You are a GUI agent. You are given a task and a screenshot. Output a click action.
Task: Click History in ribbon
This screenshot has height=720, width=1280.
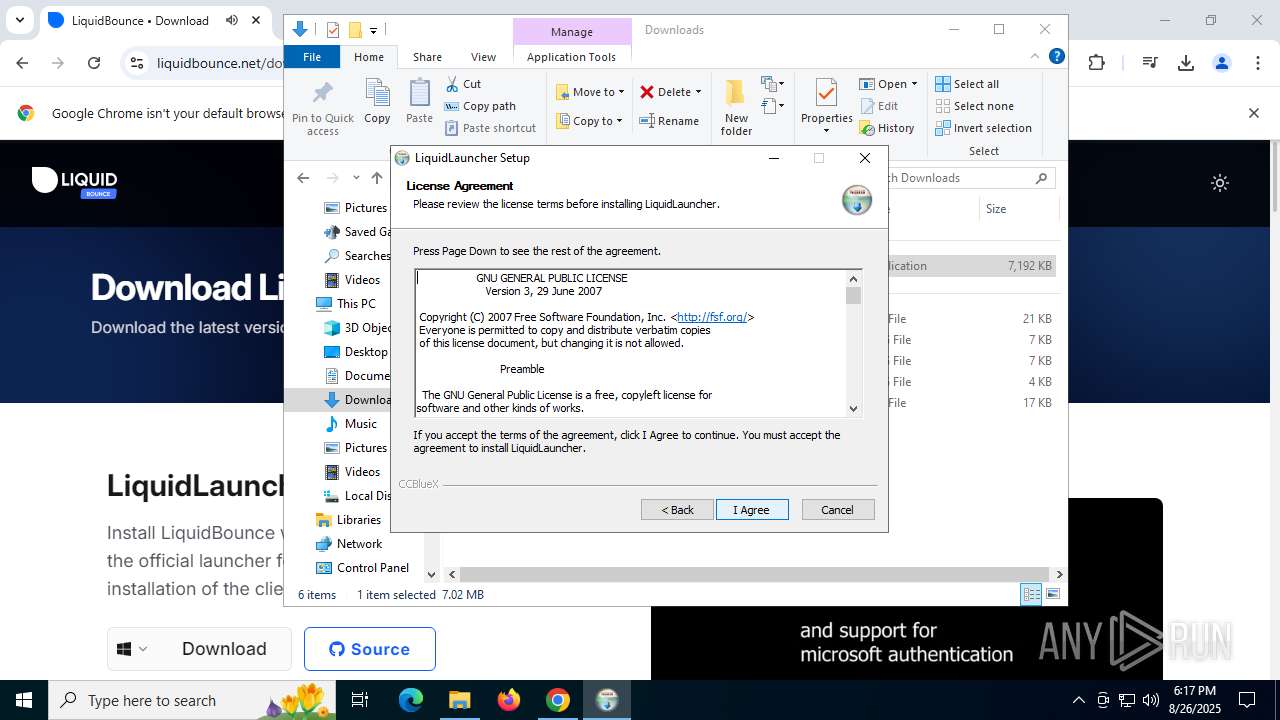[x=887, y=128]
